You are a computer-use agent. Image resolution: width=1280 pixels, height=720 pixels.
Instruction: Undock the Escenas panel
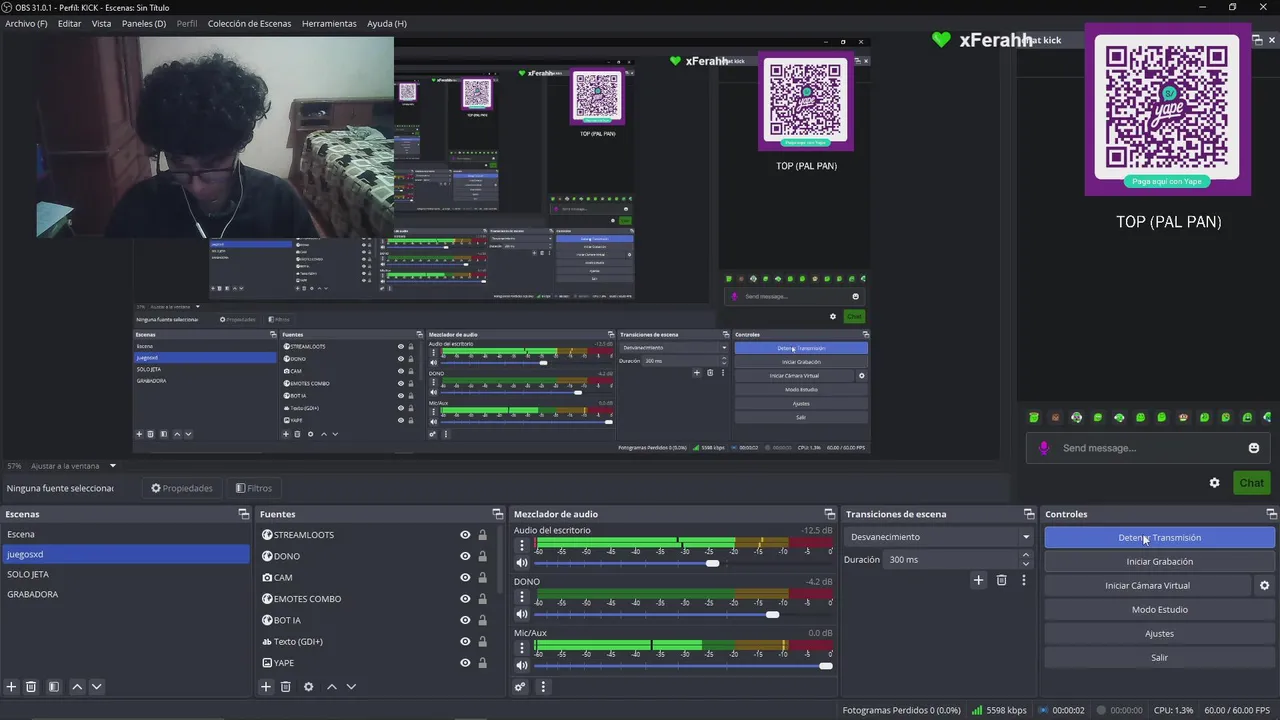[244, 514]
